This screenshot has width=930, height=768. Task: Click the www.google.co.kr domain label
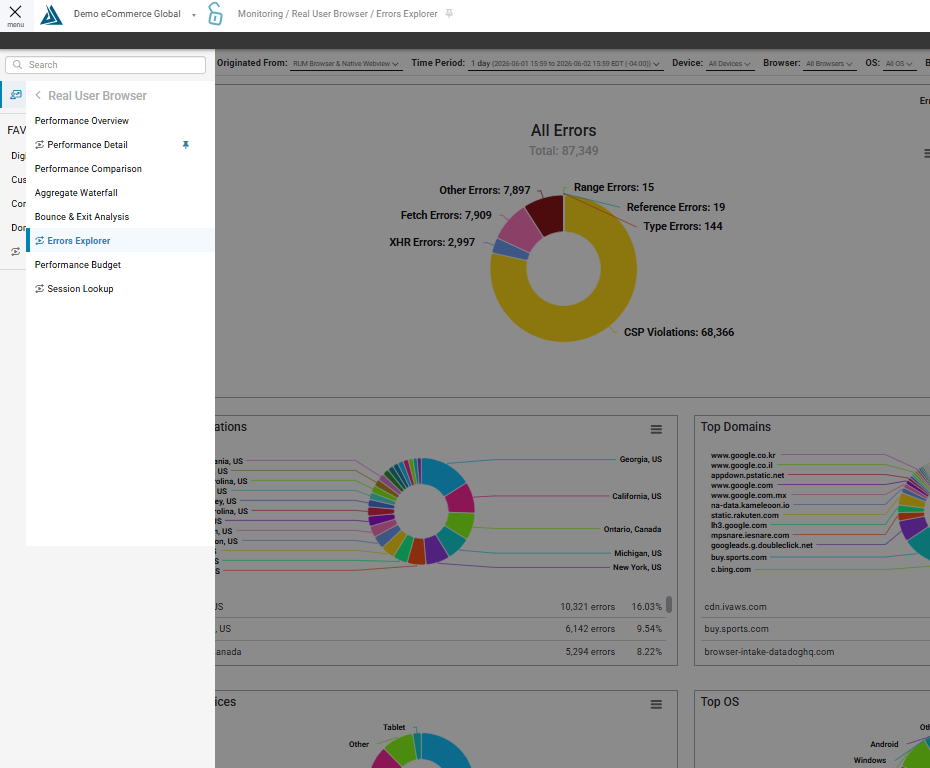743,455
